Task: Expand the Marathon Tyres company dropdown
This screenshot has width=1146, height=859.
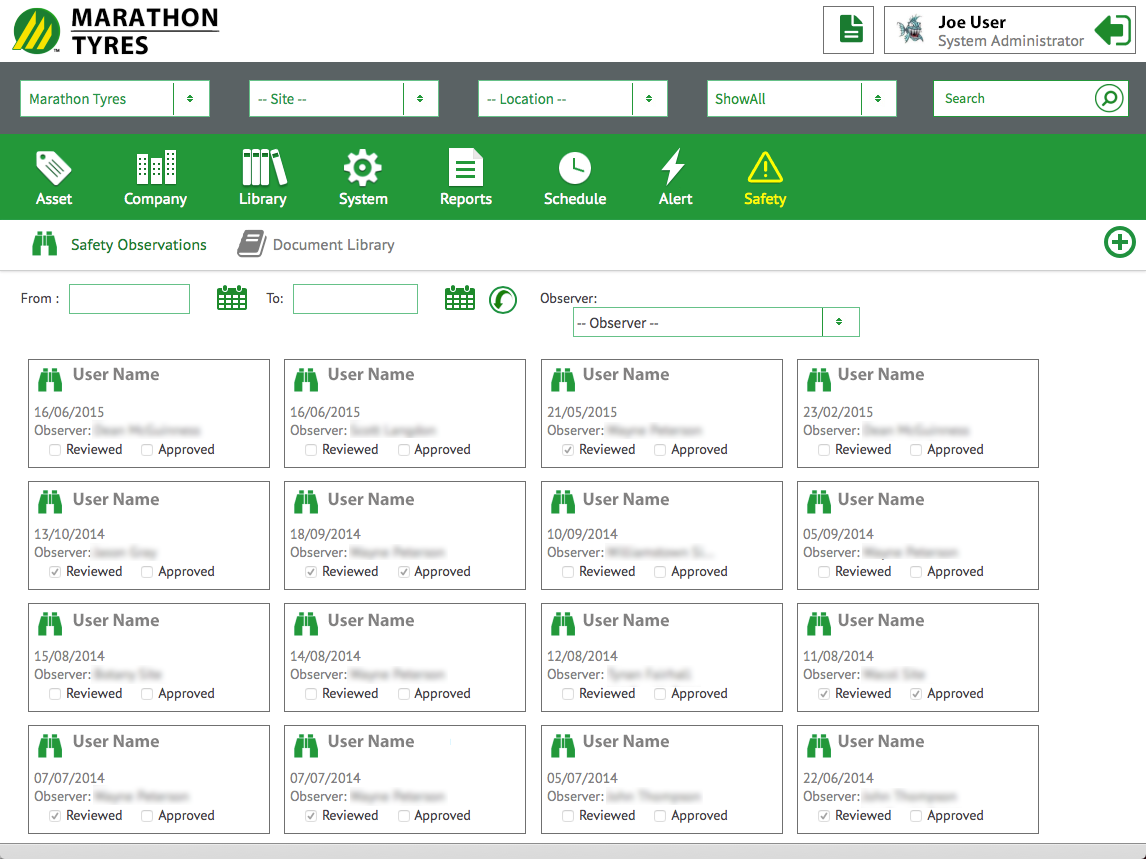Action: (x=190, y=99)
